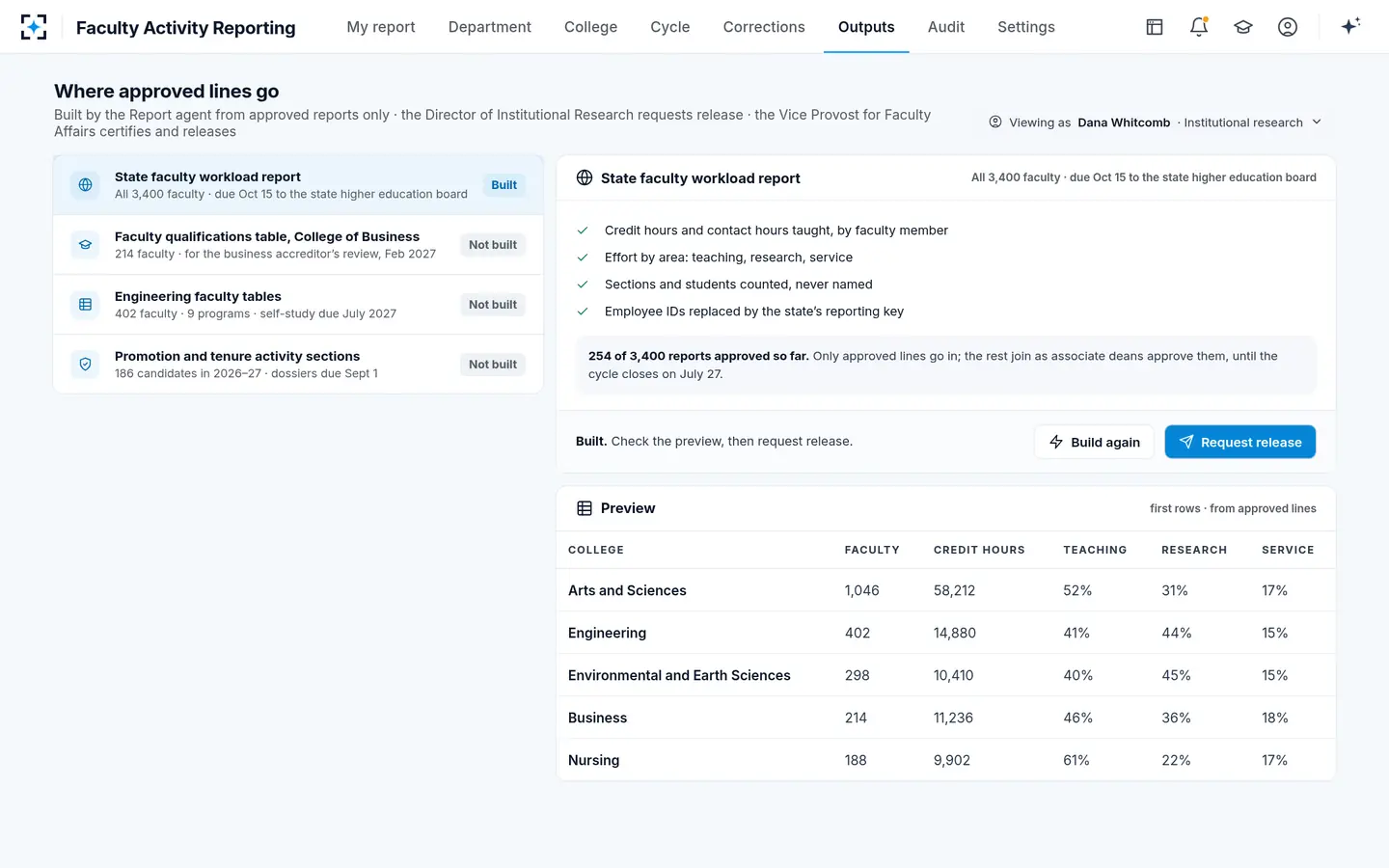Click table icon of Engineering faculty tables row
The width and height of the screenshot is (1389, 868).
click(85, 305)
